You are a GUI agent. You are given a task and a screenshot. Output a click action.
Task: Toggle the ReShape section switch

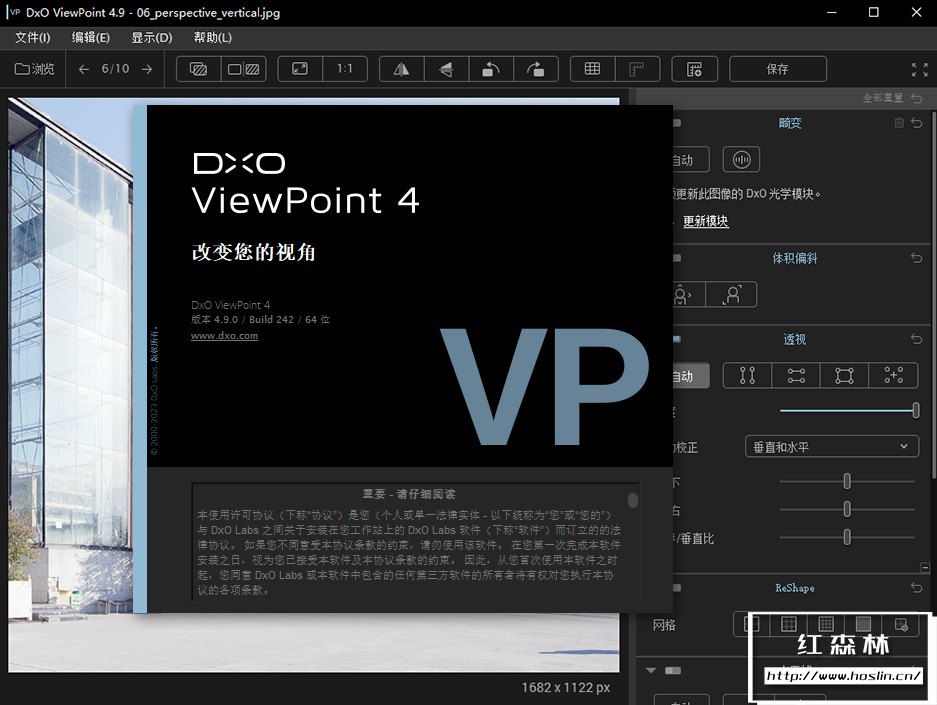(x=677, y=588)
